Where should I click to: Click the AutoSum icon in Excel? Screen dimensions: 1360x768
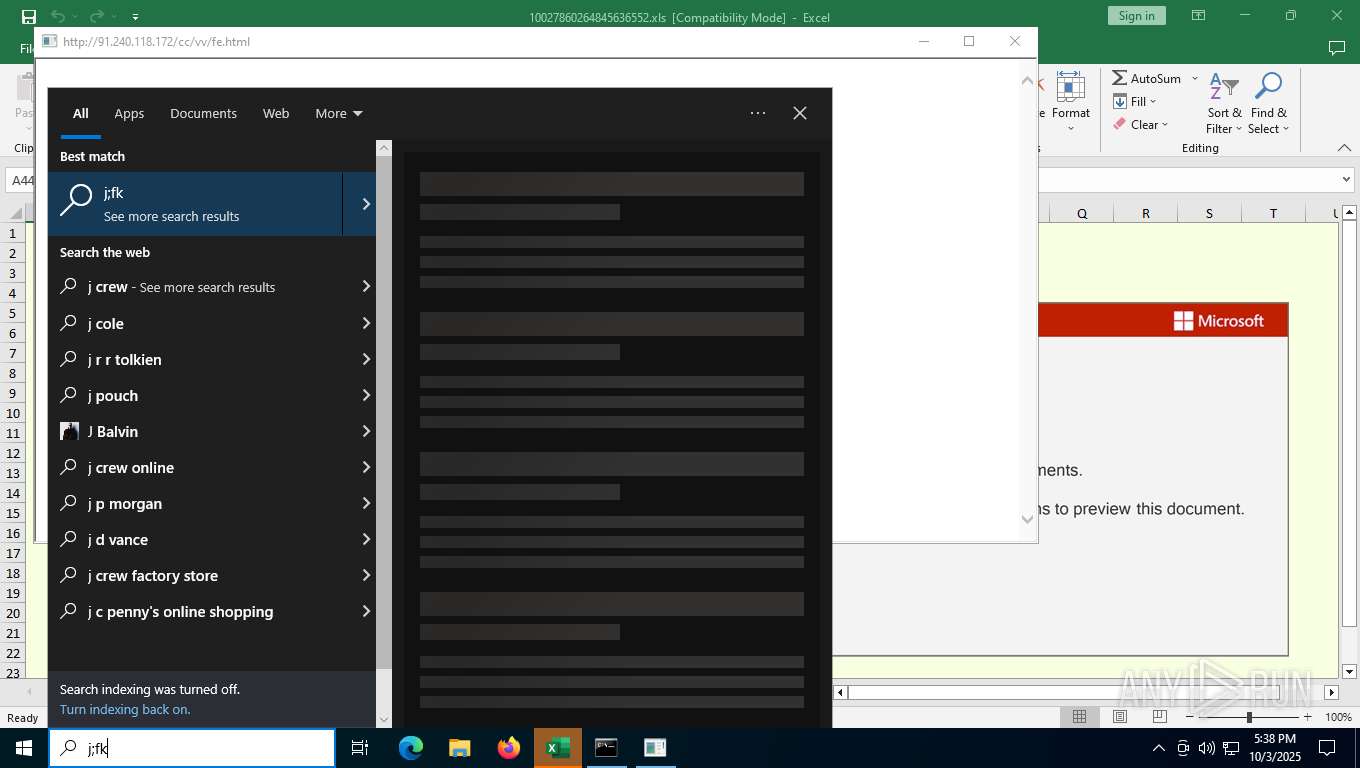point(1120,78)
